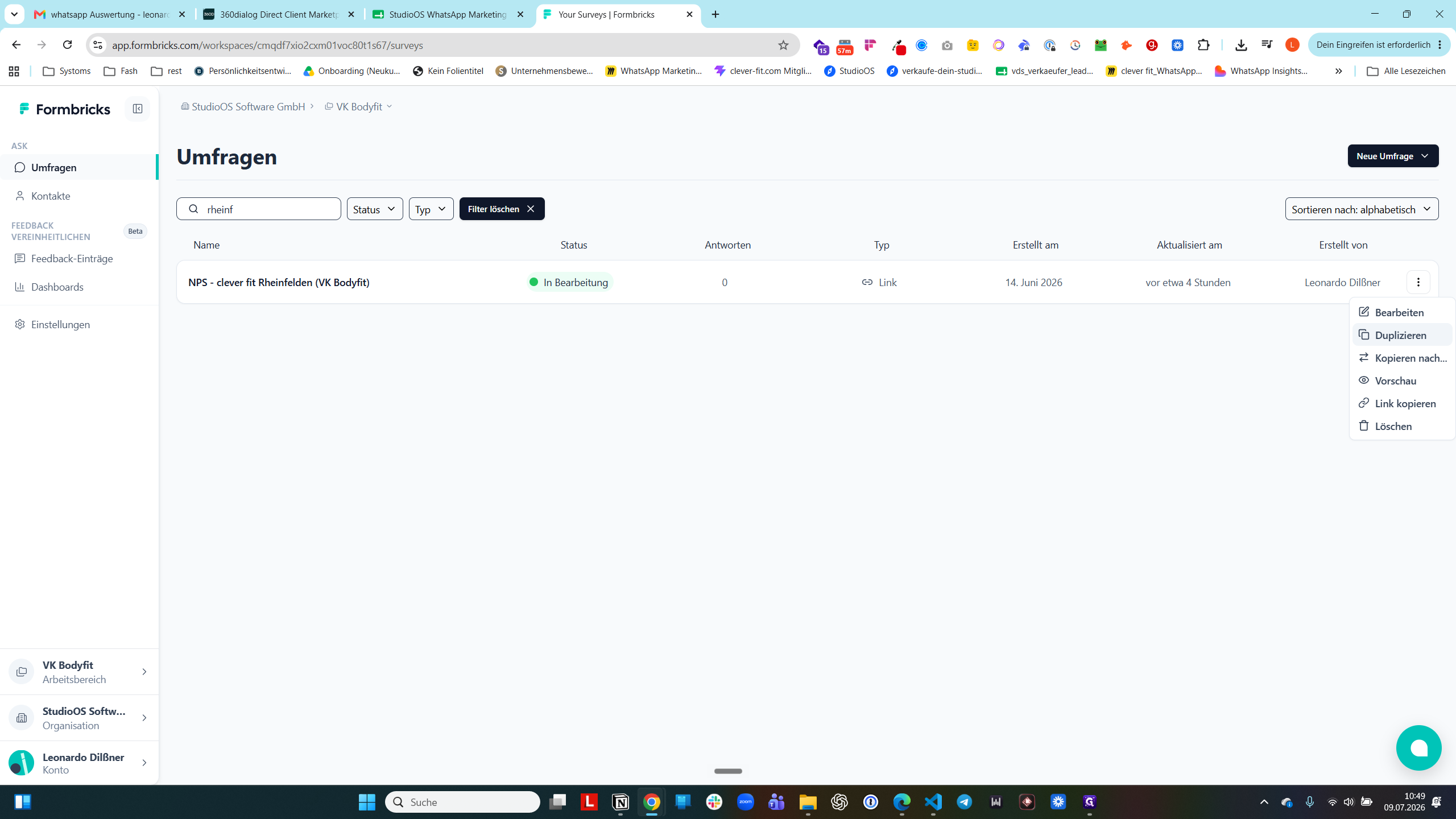Expand the Typ filter dropdown
The height and width of the screenshot is (819, 1456).
point(431,209)
